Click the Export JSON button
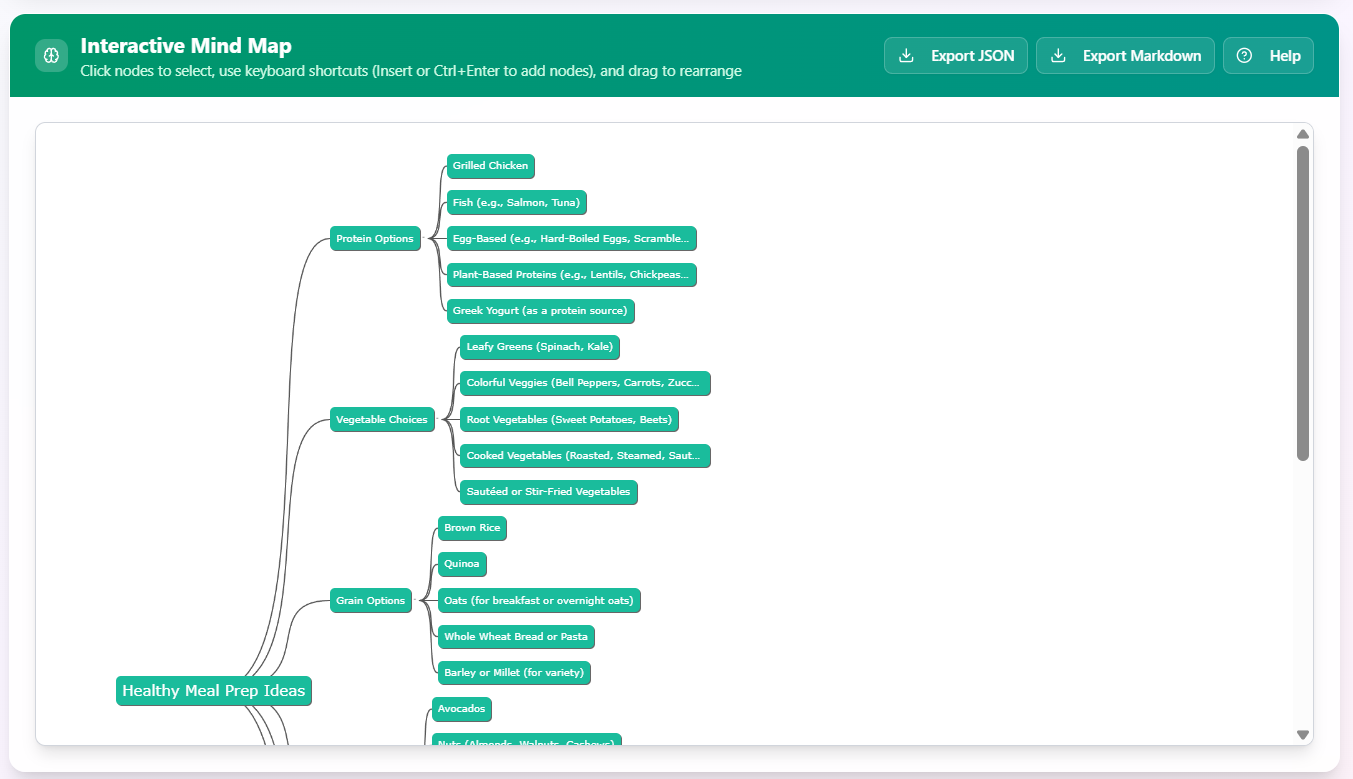This screenshot has height=779, width=1353. [955, 55]
